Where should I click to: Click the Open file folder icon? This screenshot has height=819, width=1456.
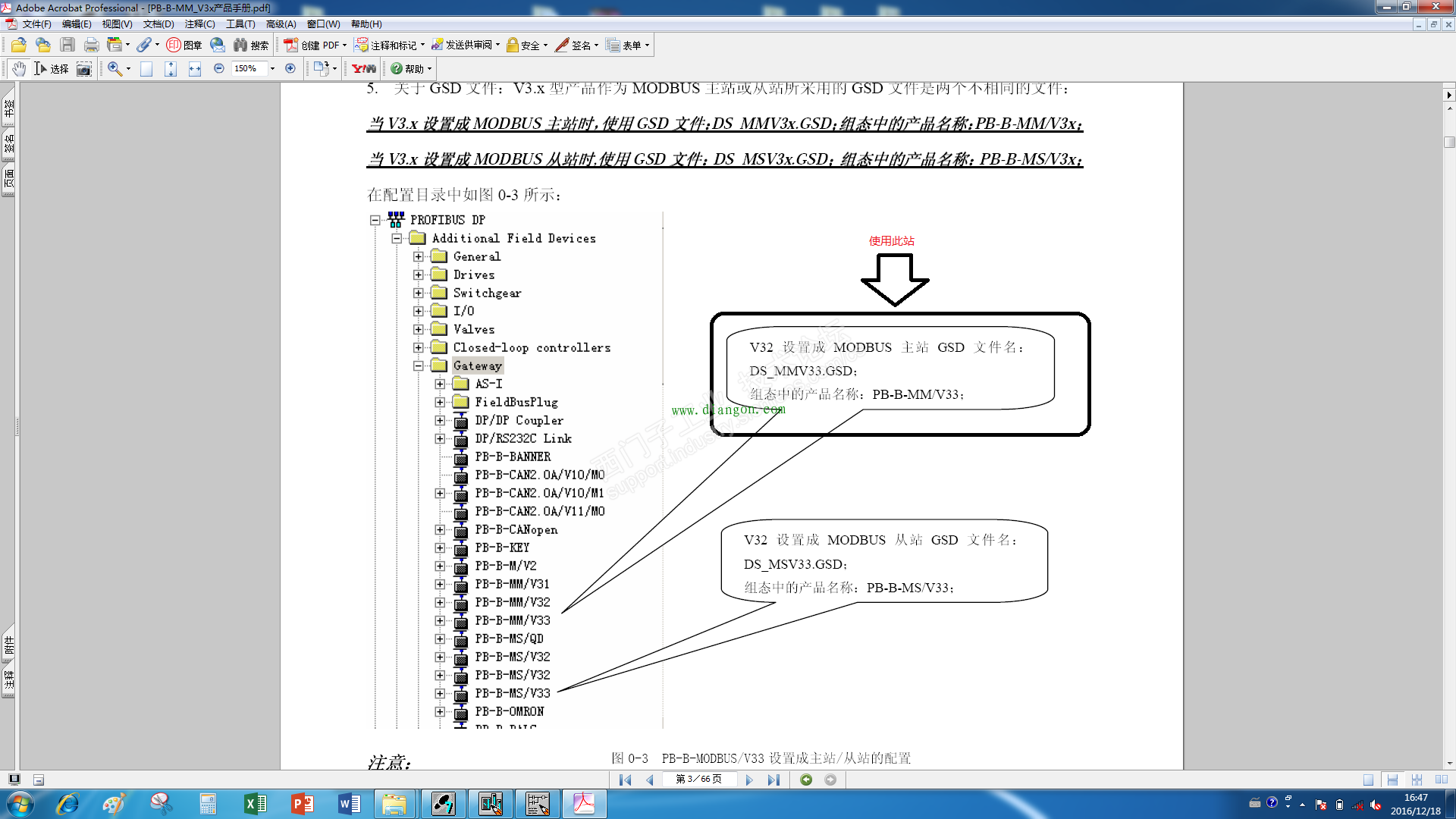click(19, 45)
